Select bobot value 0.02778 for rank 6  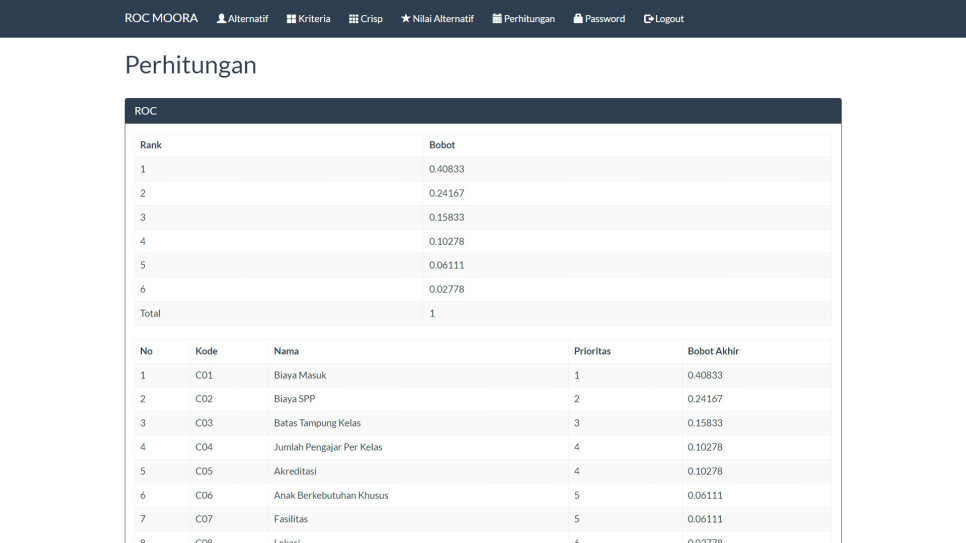pos(447,289)
